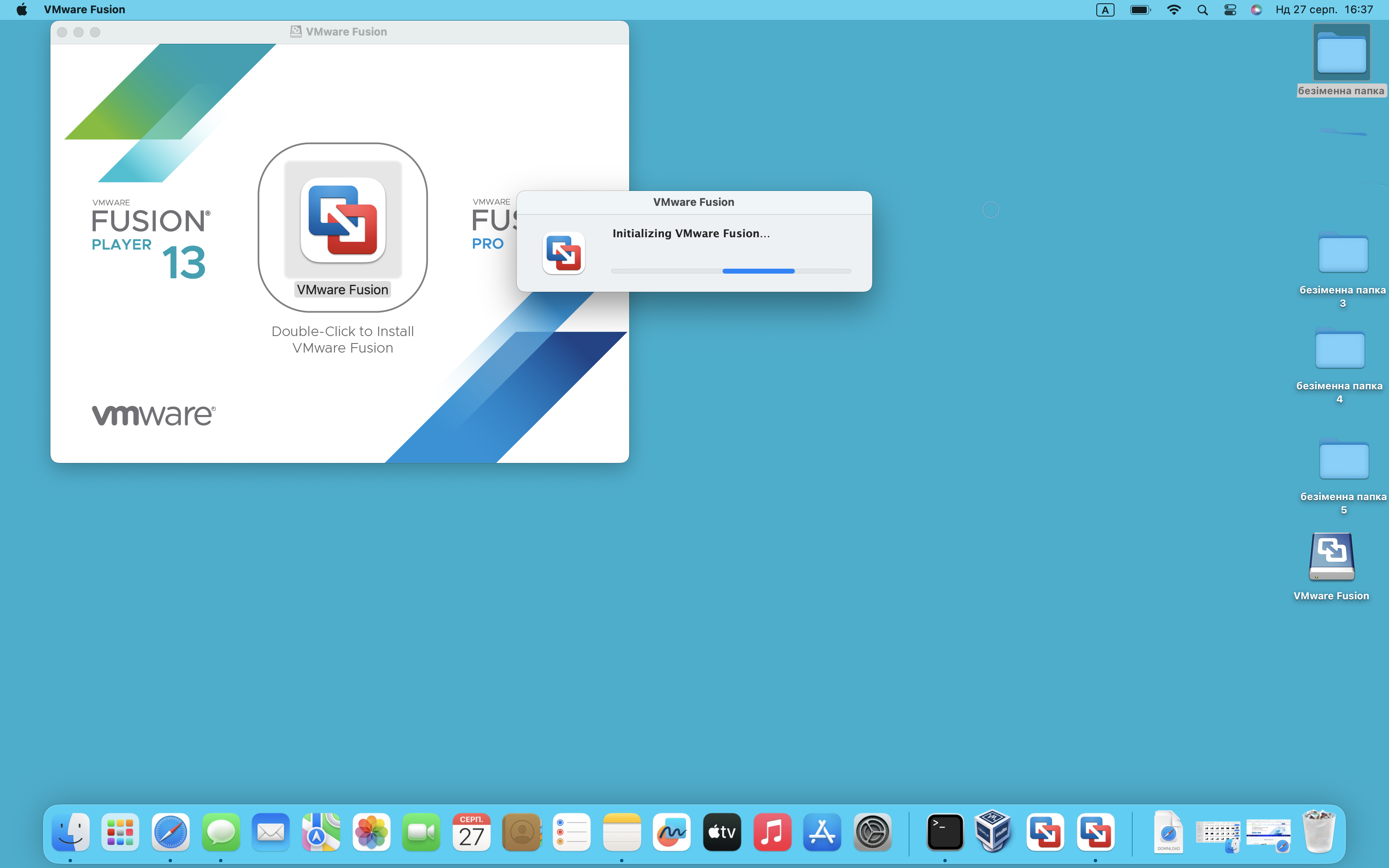Open Terminal from the Dock
This screenshot has height=868, width=1389.
[x=945, y=831]
